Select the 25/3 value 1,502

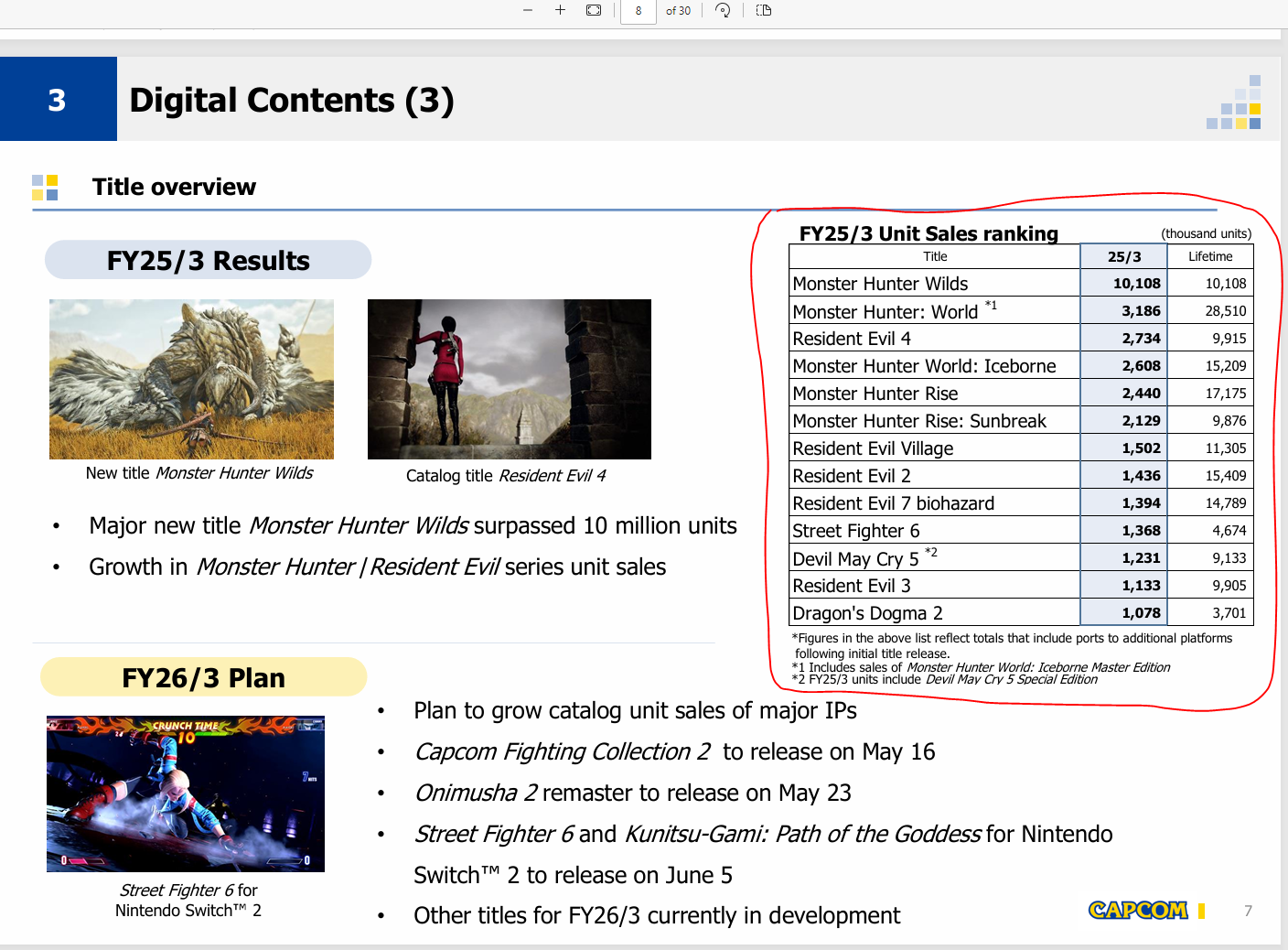tap(1141, 448)
